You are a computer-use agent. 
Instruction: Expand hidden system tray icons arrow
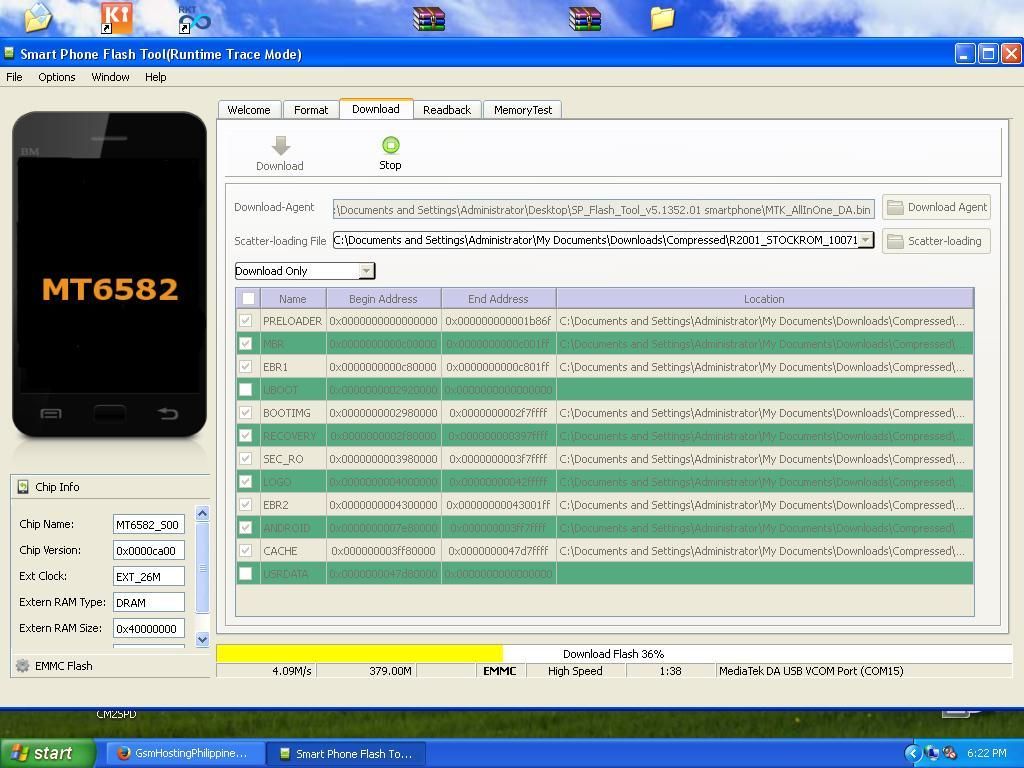pyautogui.click(x=912, y=753)
